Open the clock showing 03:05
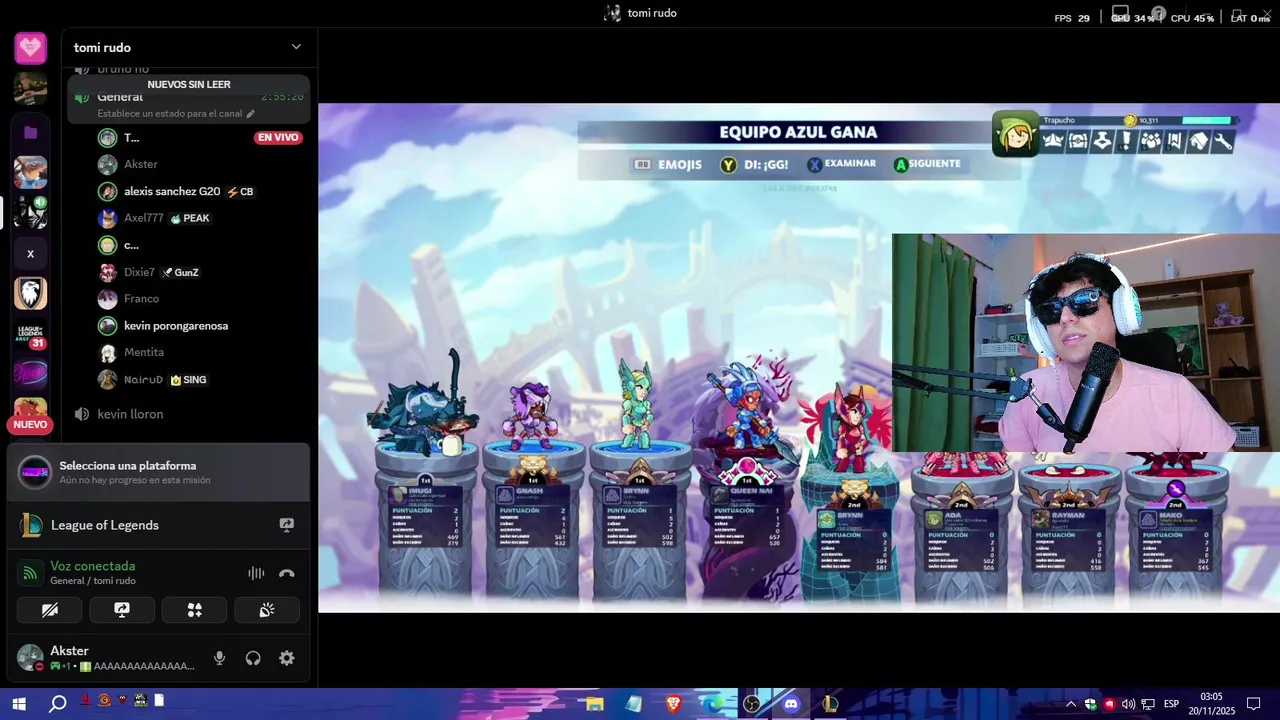Viewport: 1280px width, 720px height. click(1211, 704)
